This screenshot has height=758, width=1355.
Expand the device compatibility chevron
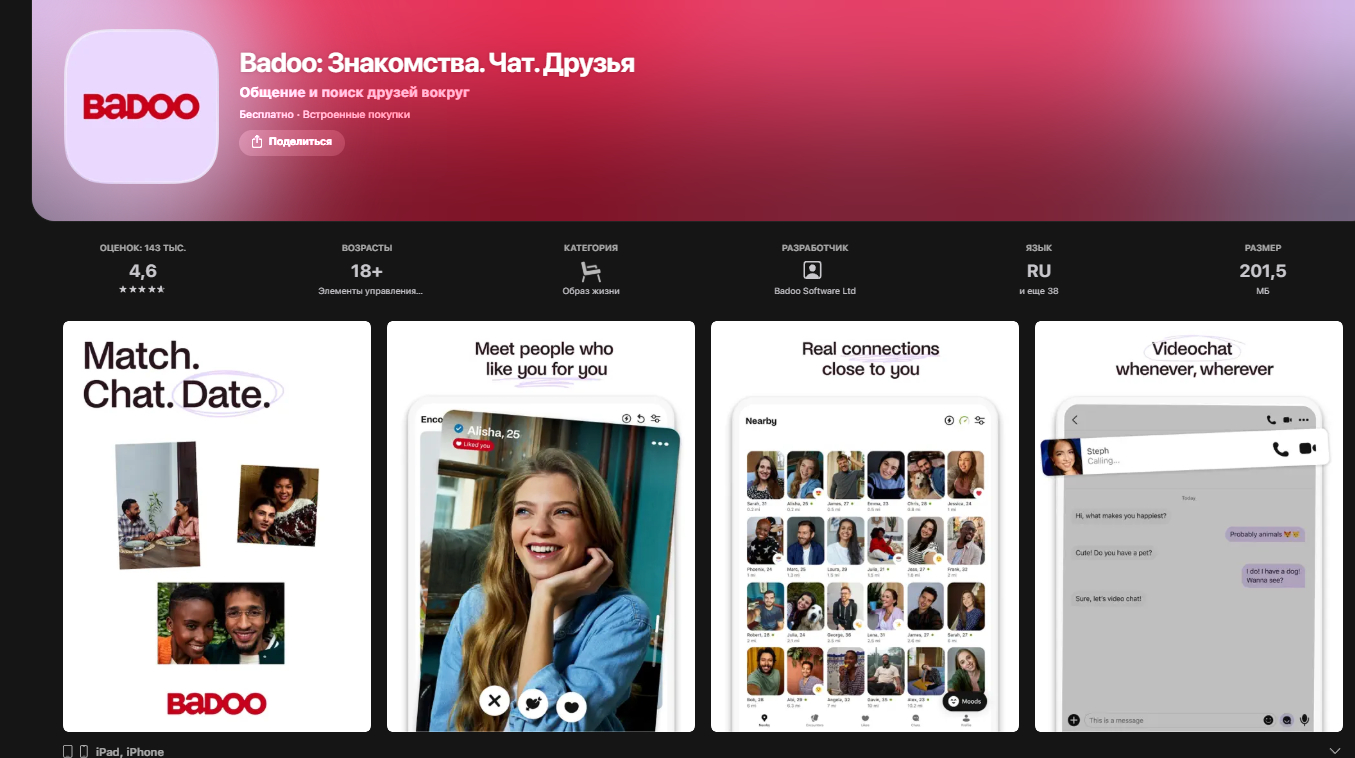click(1334, 751)
